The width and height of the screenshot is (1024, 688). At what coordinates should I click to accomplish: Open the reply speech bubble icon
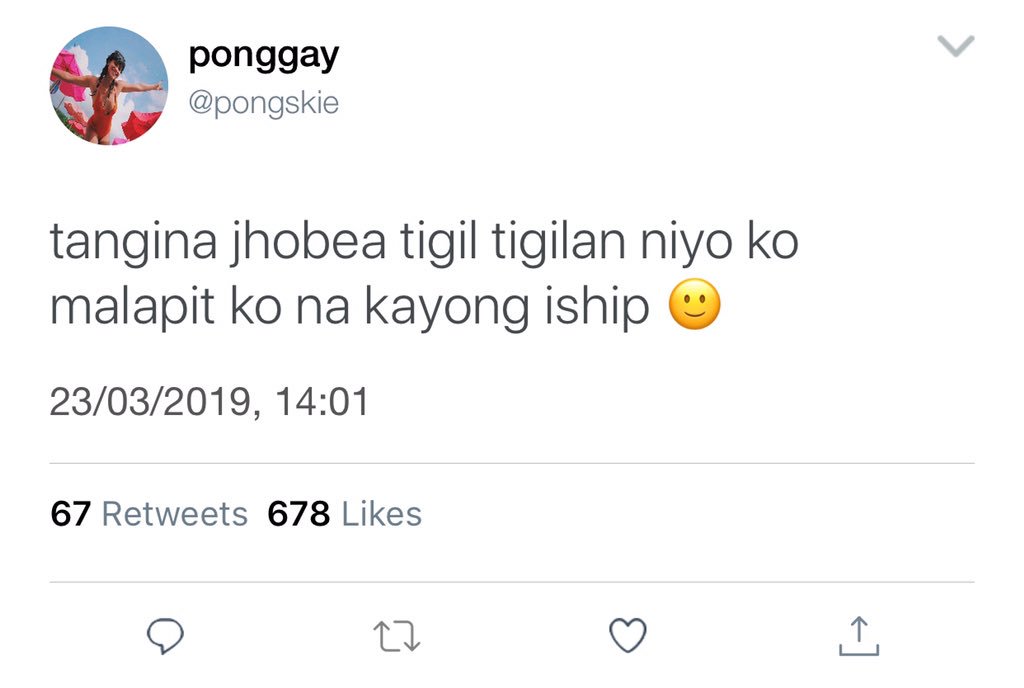[x=165, y=635]
